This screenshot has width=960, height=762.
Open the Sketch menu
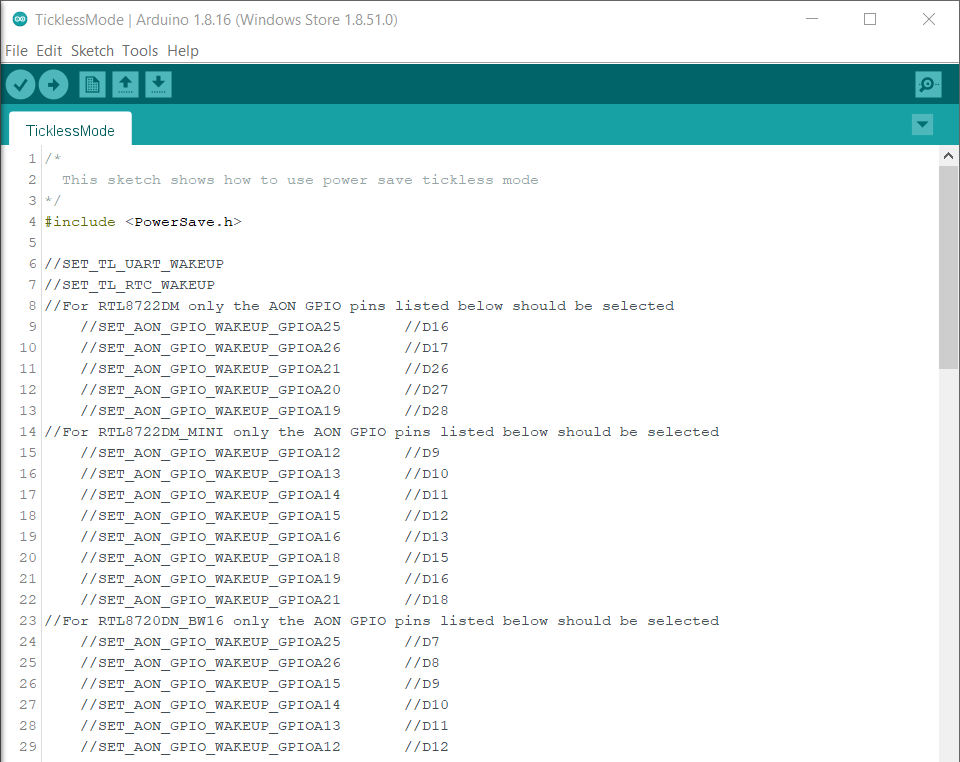[x=92, y=51]
